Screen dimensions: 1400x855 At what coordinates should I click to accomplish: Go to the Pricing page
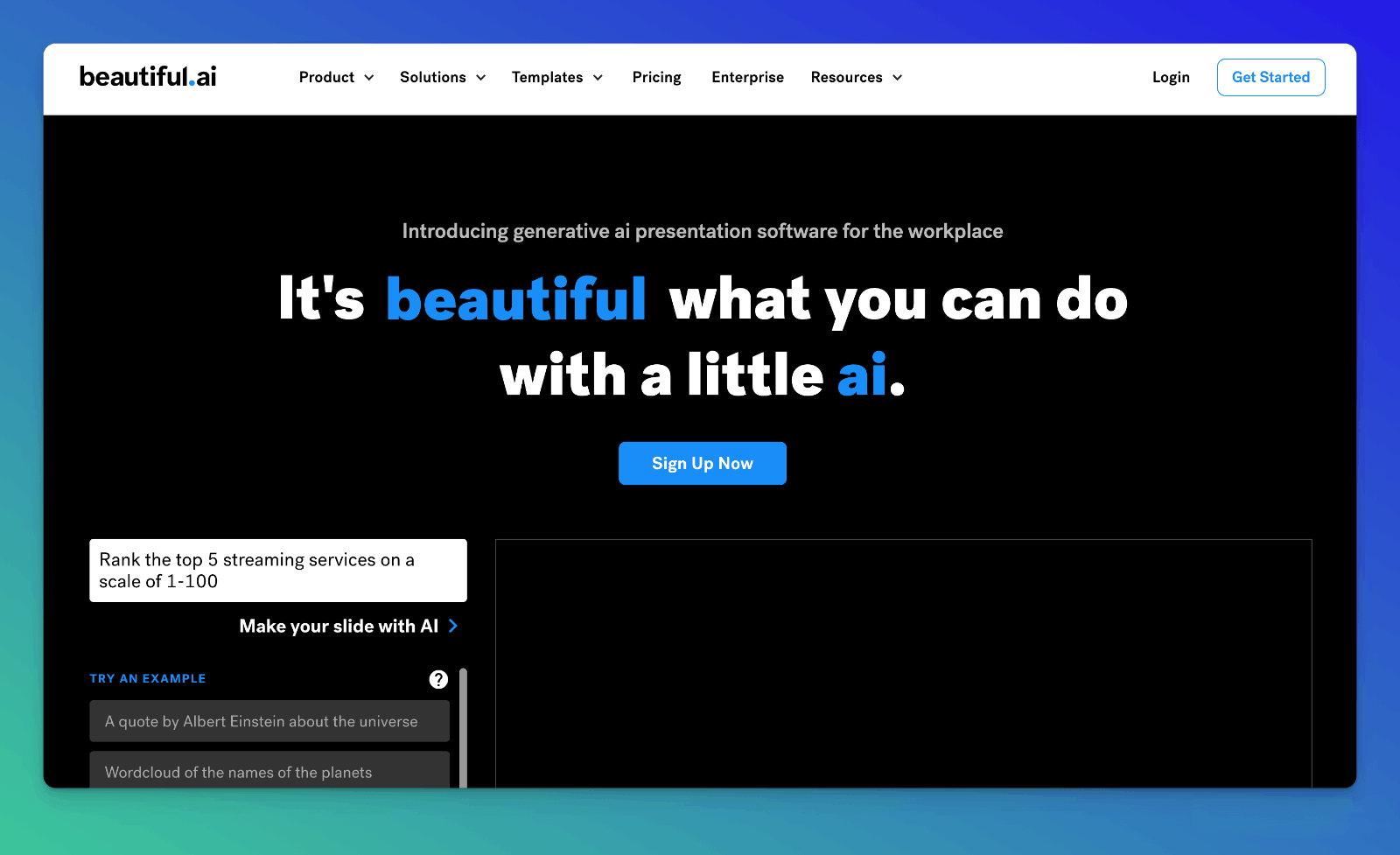coord(657,77)
